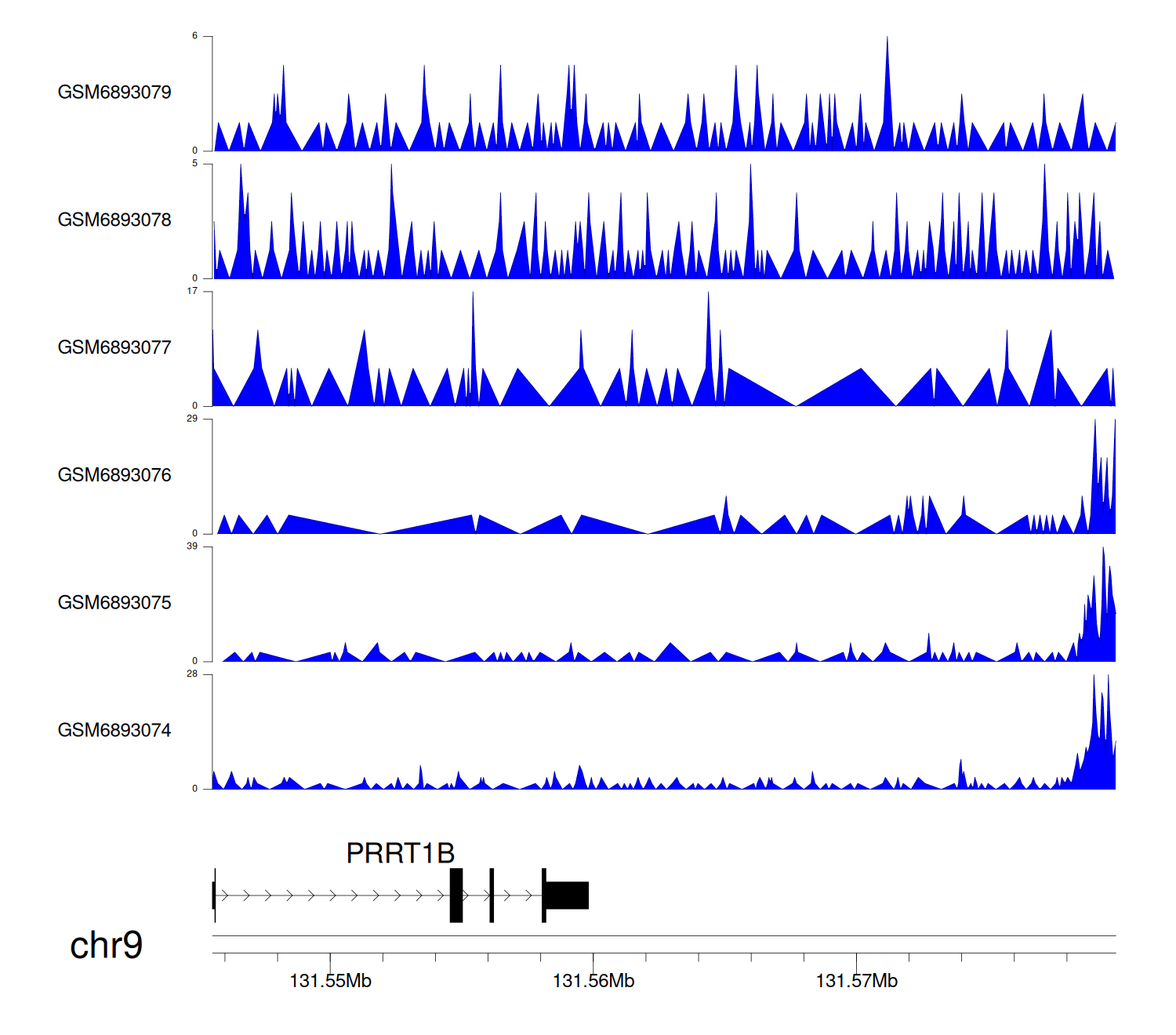Select the GSM6893079 track label
This screenshot has width=1176, height=1035.
(x=114, y=93)
